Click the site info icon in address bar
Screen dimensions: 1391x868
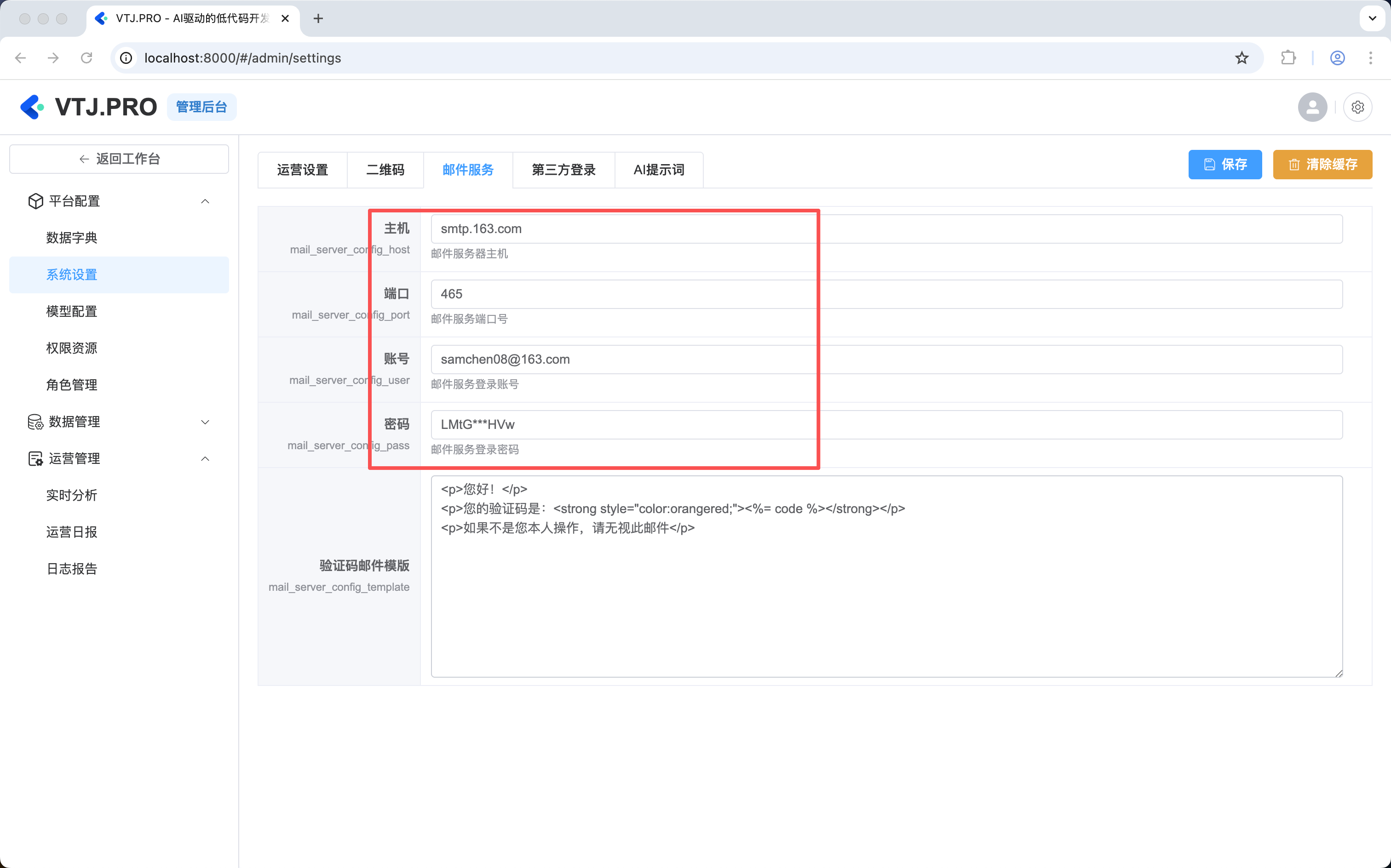(x=126, y=58)
